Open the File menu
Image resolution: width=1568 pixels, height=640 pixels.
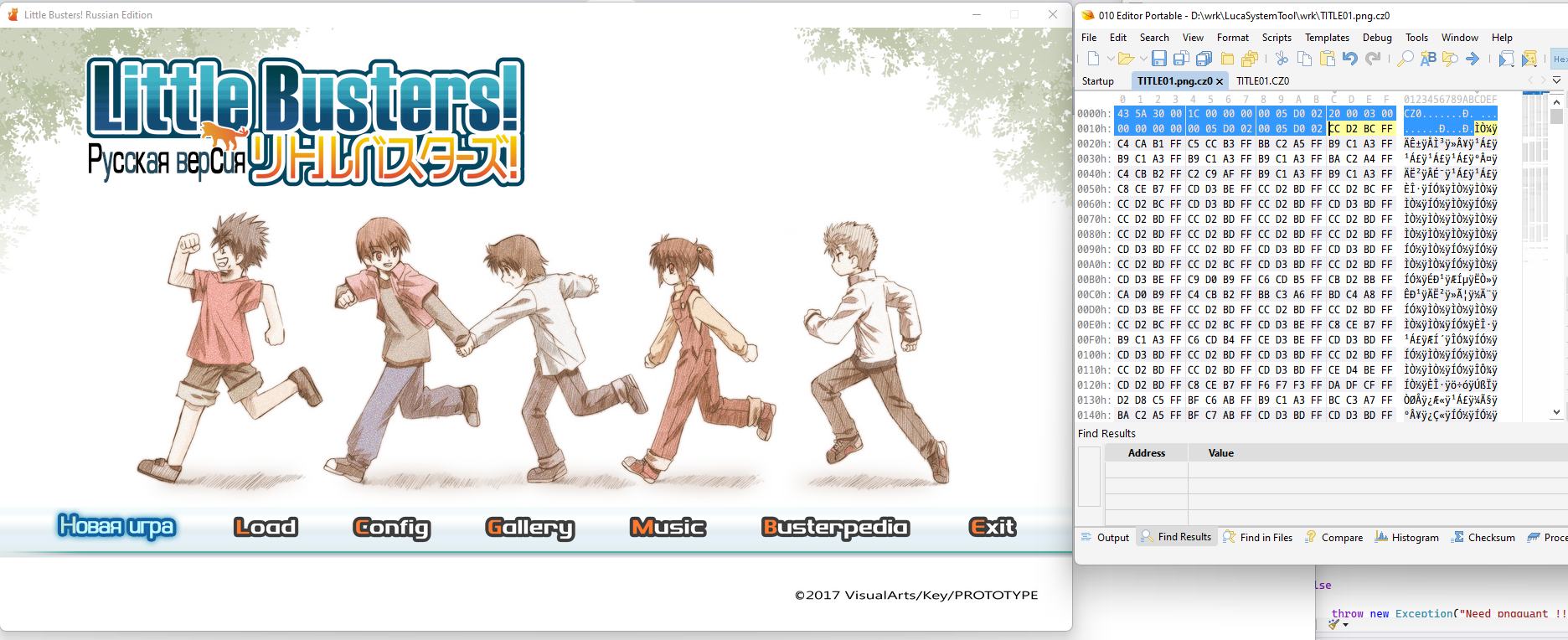[1089, 38]
